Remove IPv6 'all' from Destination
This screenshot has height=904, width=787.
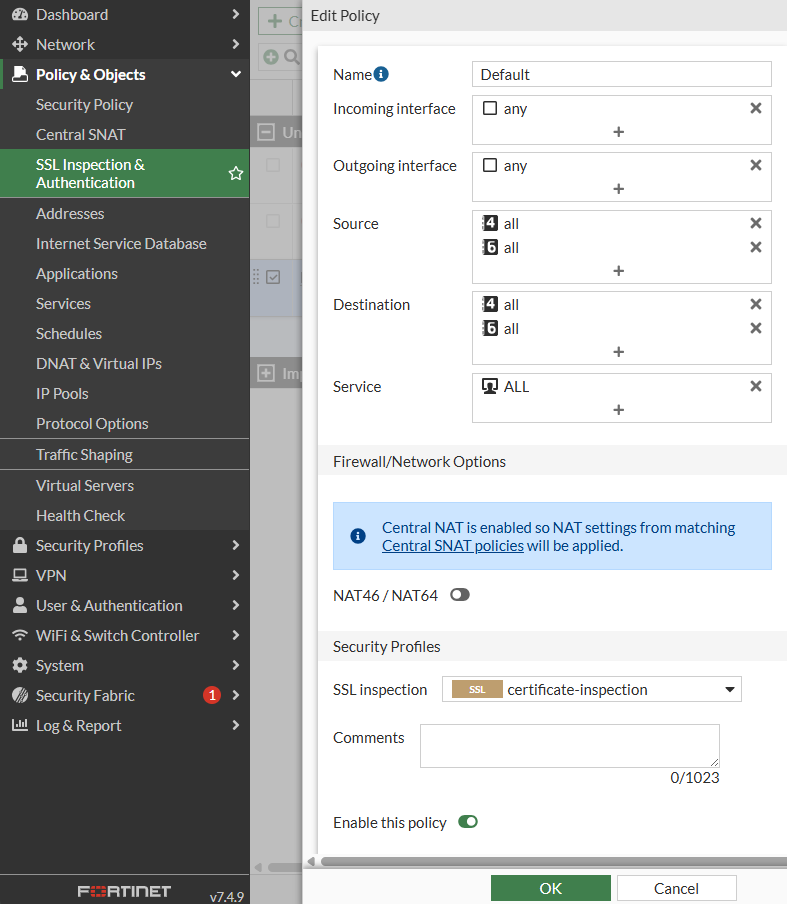(x=756, y=328)
